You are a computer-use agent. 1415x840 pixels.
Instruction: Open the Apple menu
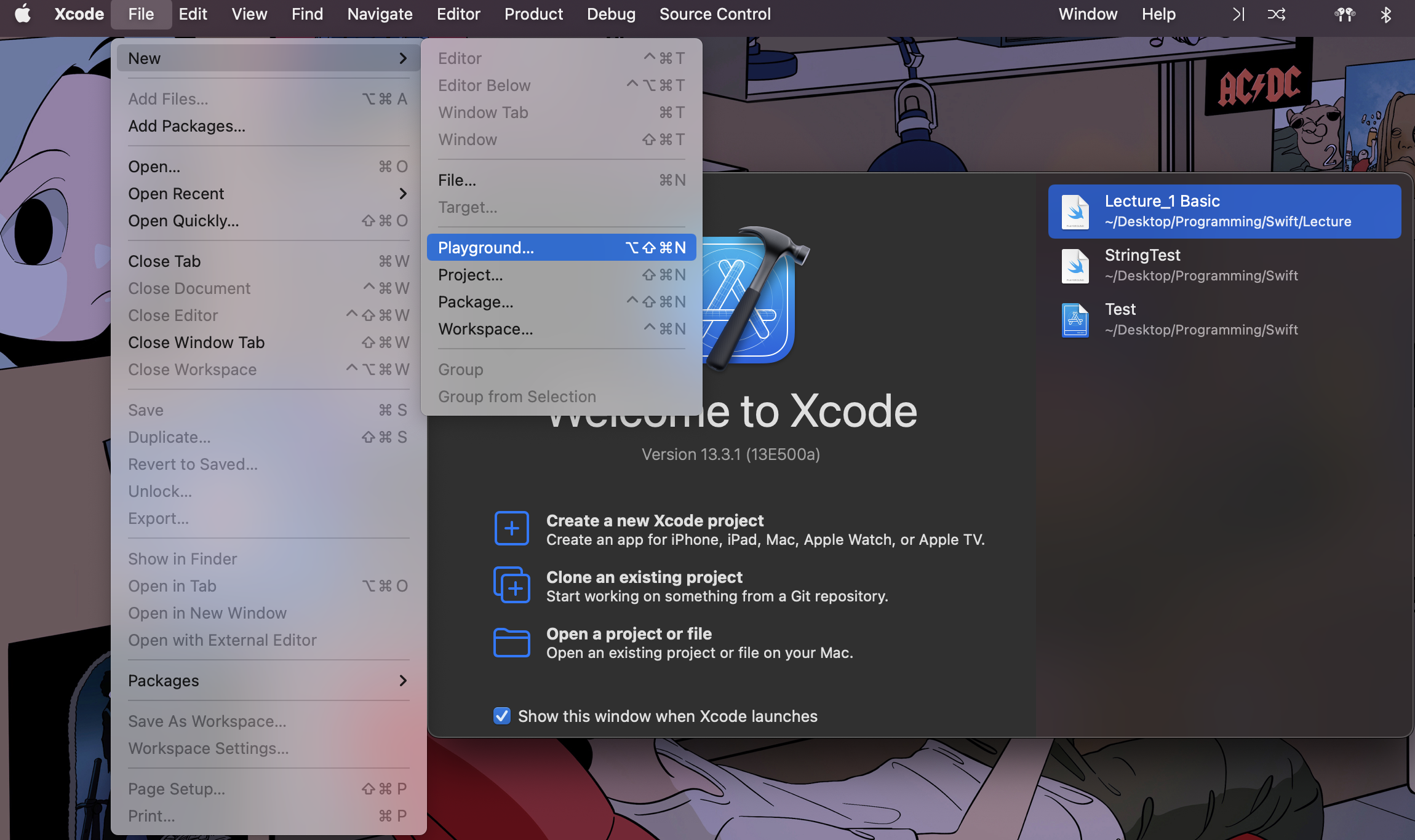(23, 14)
